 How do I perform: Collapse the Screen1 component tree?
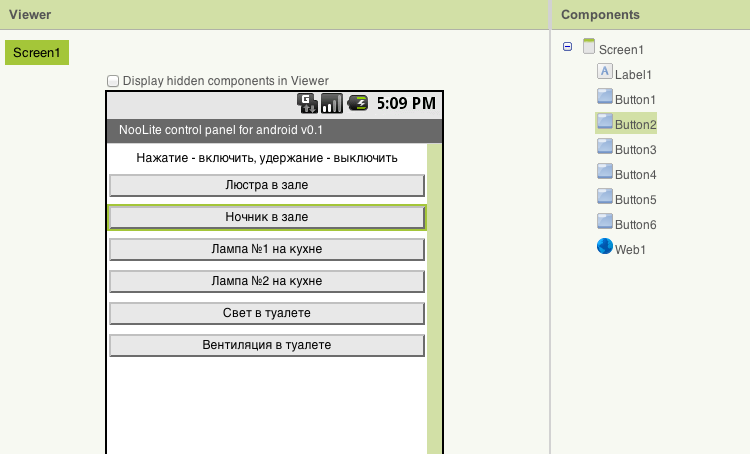pyautogui.click(x=567, y=46)
